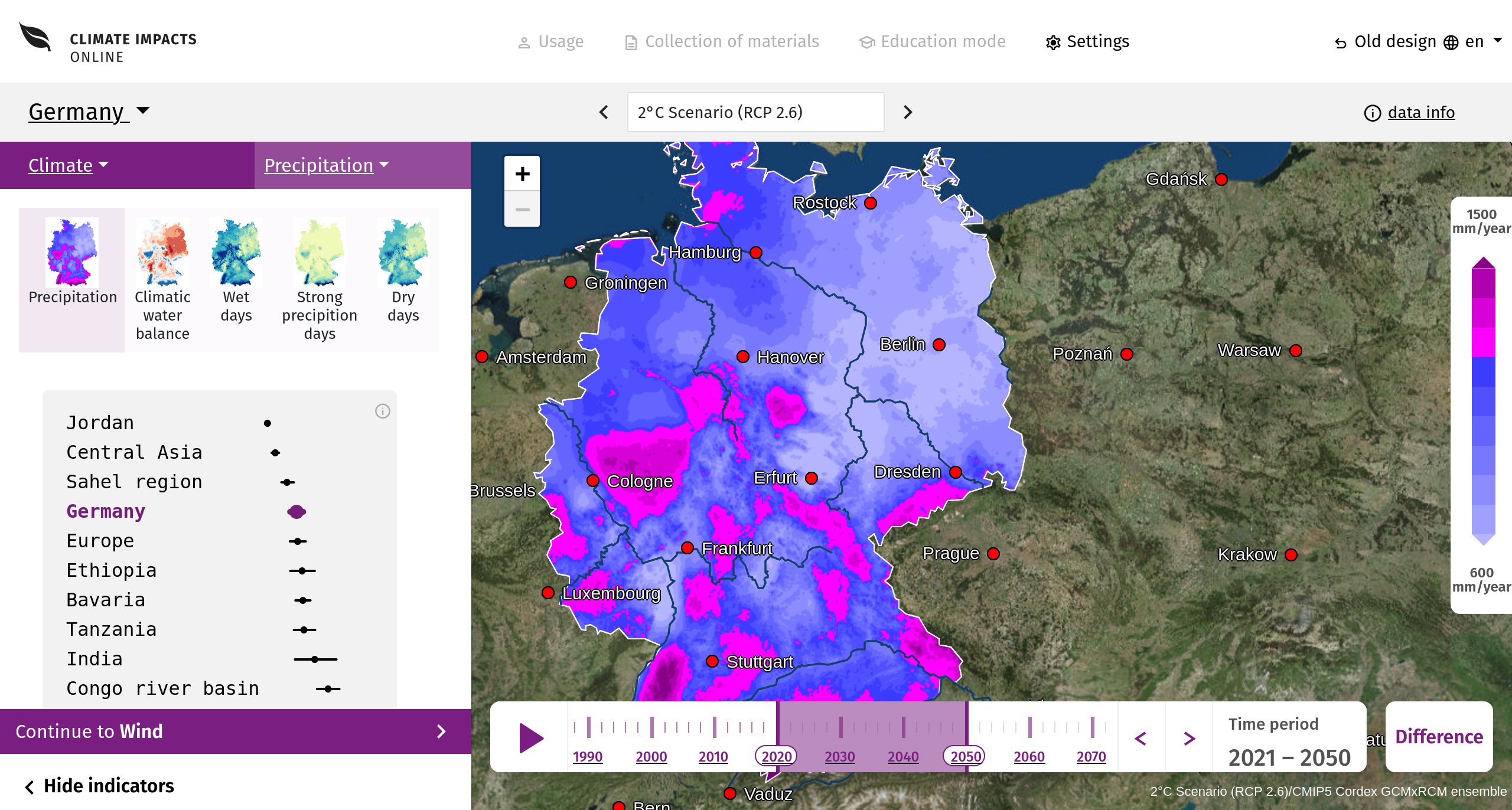Open the info icon of the region comparison panel

(x=383, y=411)
